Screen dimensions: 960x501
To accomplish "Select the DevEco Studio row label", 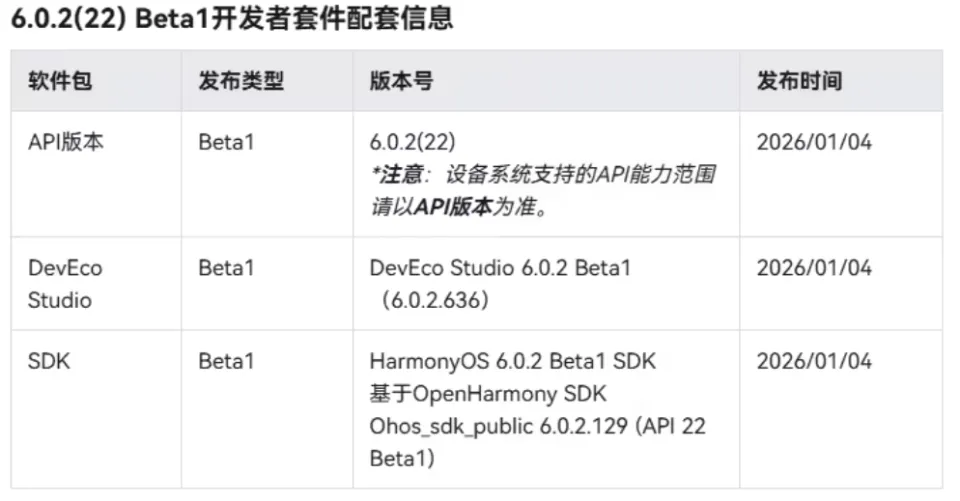I will pyautogui.click(x=65, y=284).
